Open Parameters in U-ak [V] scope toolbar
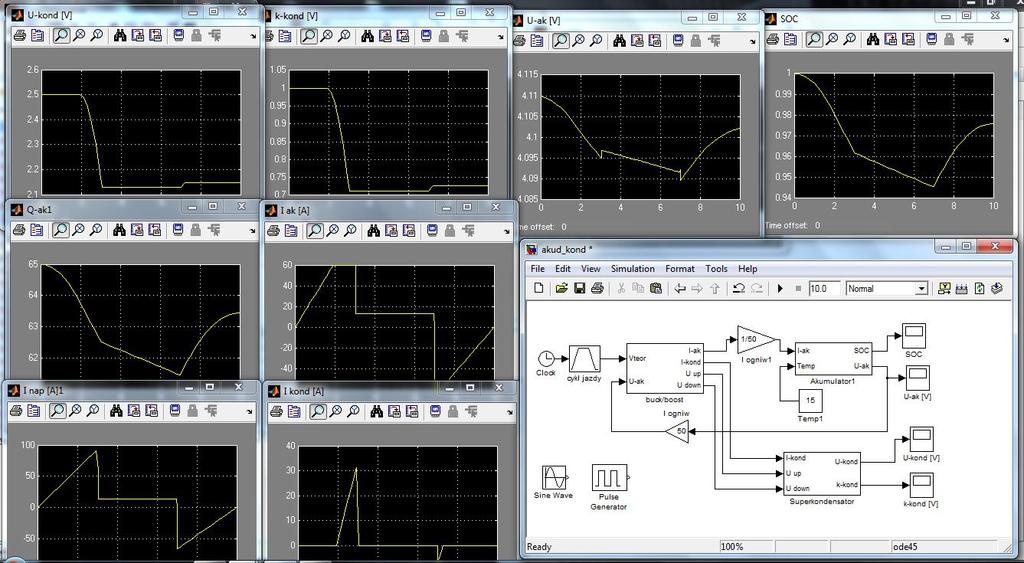The height and width of the screenshot is (563, 1024). [536, 40]
